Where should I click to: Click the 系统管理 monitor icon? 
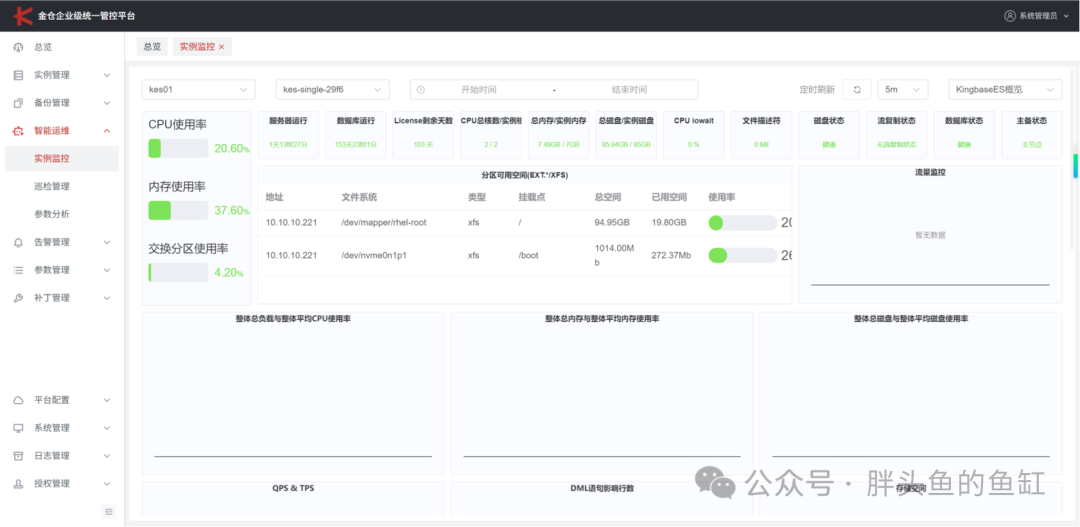click(x=19, y=428)
